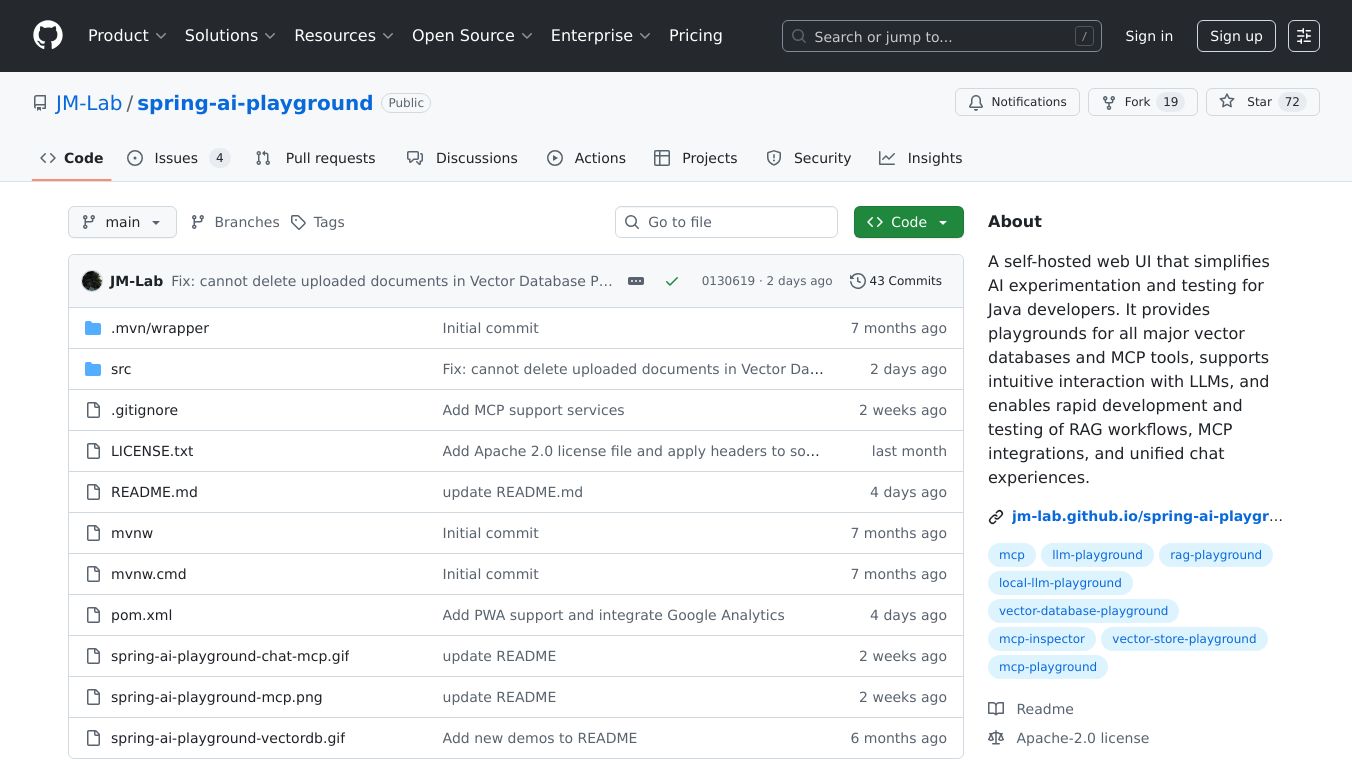Expand commit message ellipsis icon
This screenshot has height=760, width=1352.
point(636,281)
